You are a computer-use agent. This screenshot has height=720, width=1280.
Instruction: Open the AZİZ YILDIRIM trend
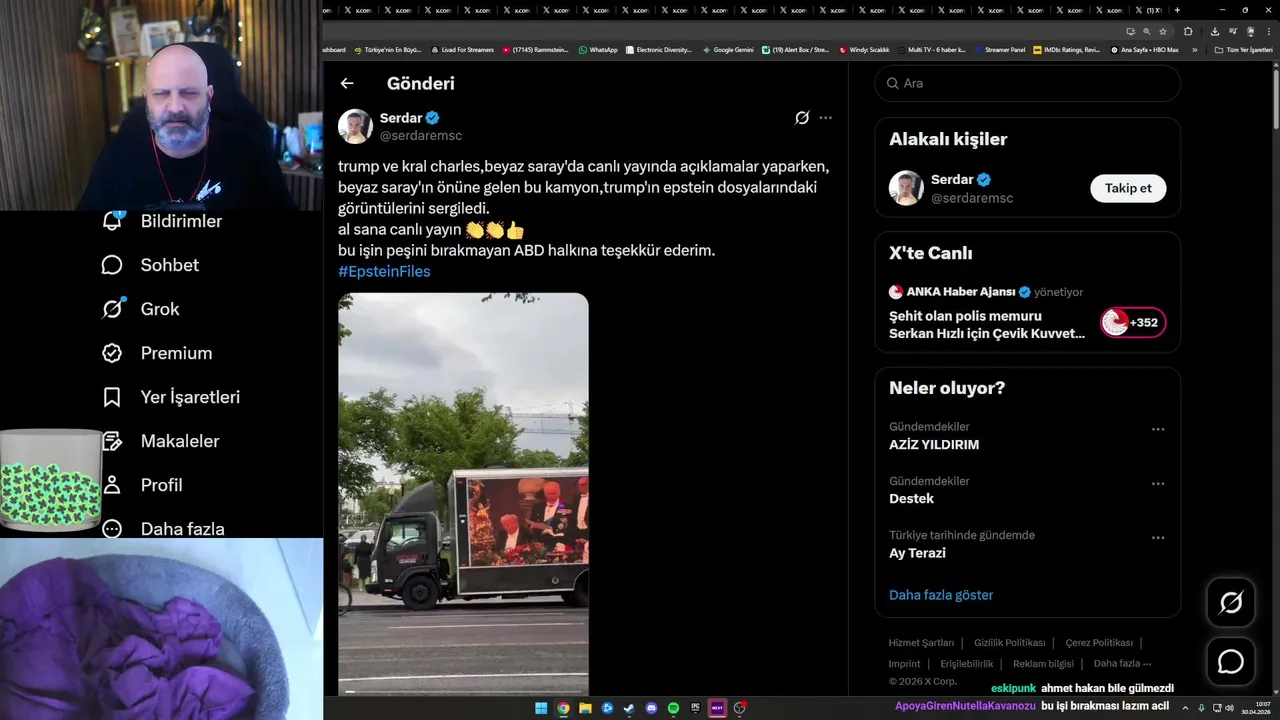pos(934,445)
